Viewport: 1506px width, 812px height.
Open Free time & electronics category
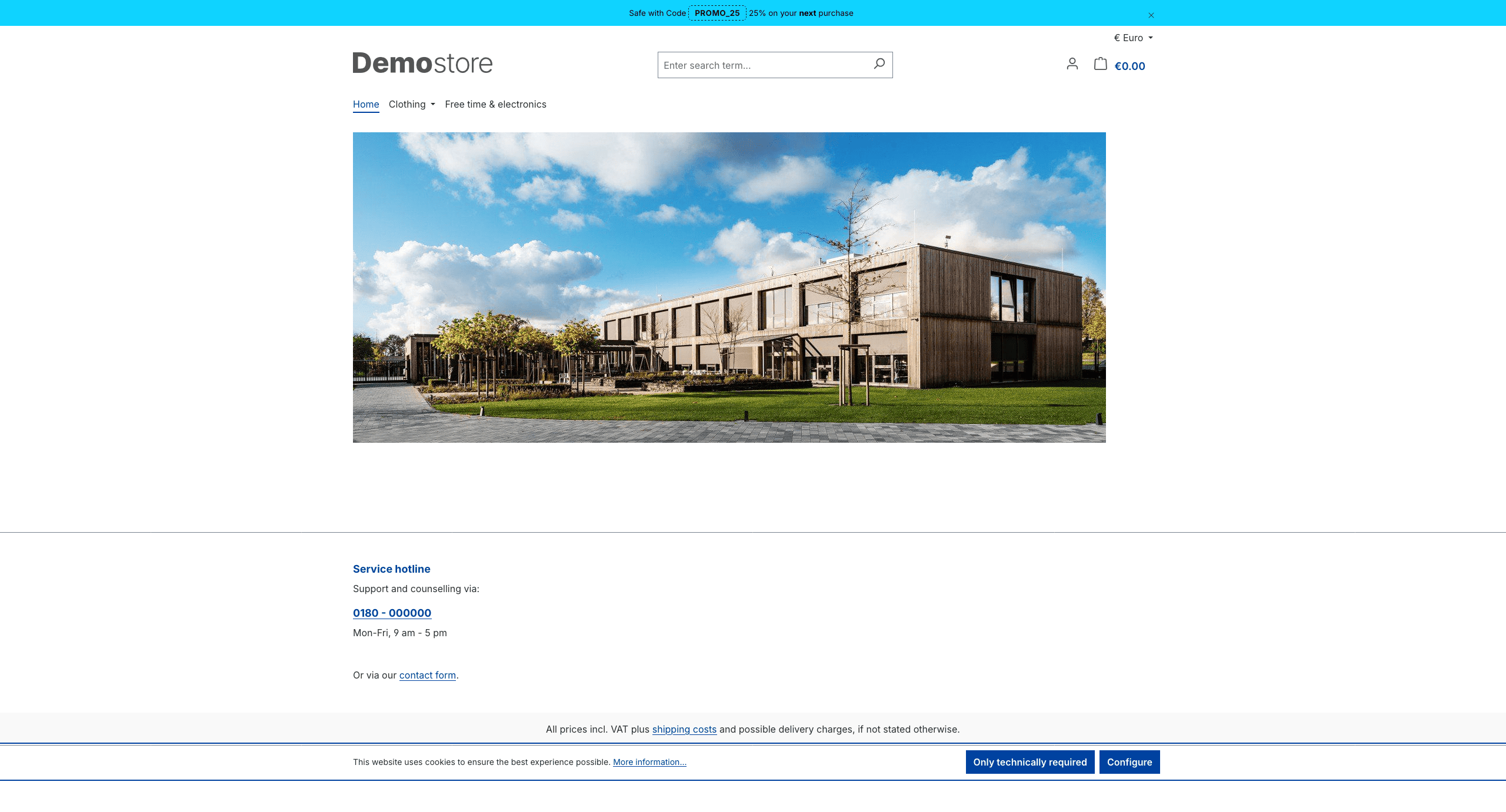pos(495,104)
